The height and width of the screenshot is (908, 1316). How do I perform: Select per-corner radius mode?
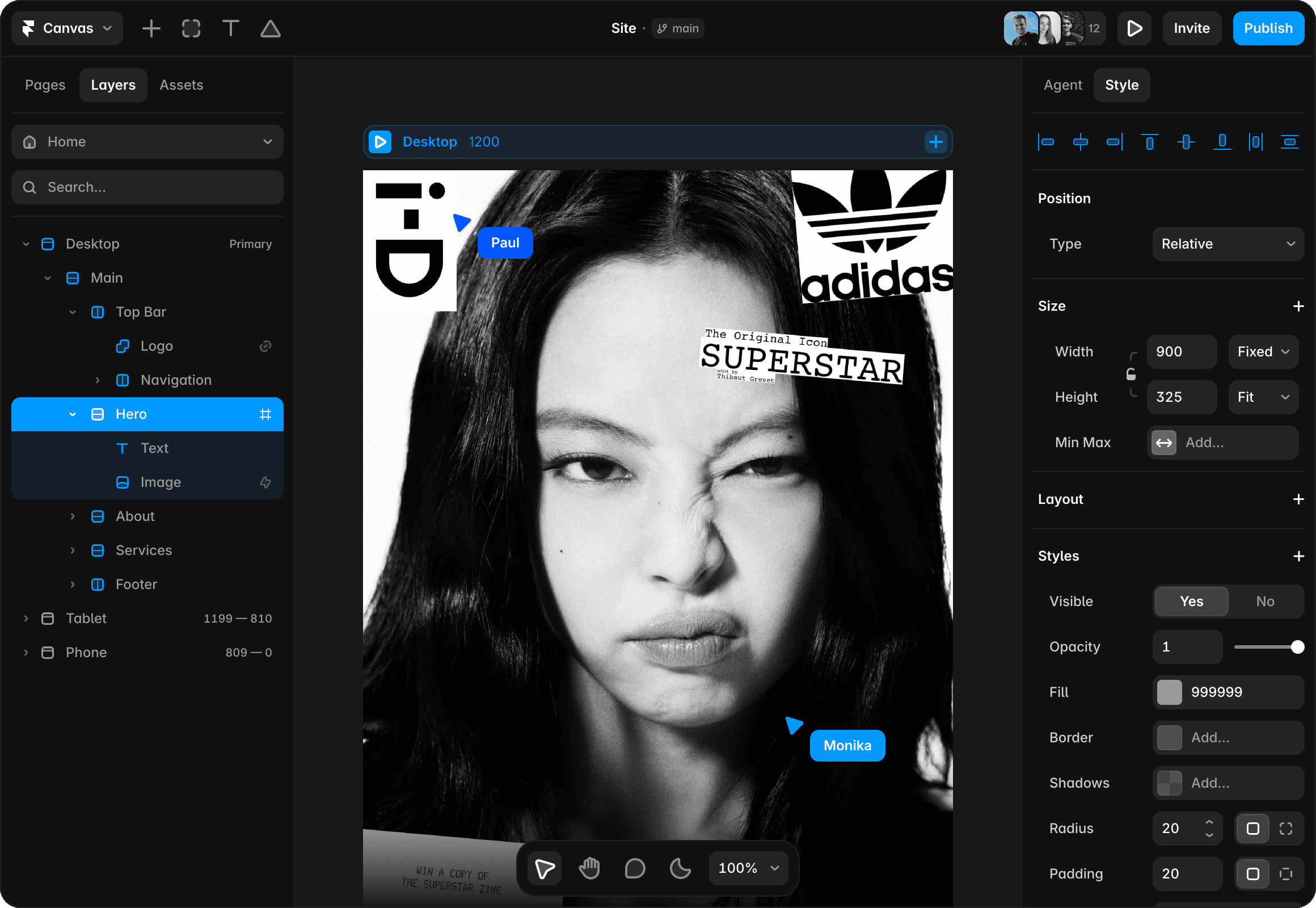[1286, 829]
